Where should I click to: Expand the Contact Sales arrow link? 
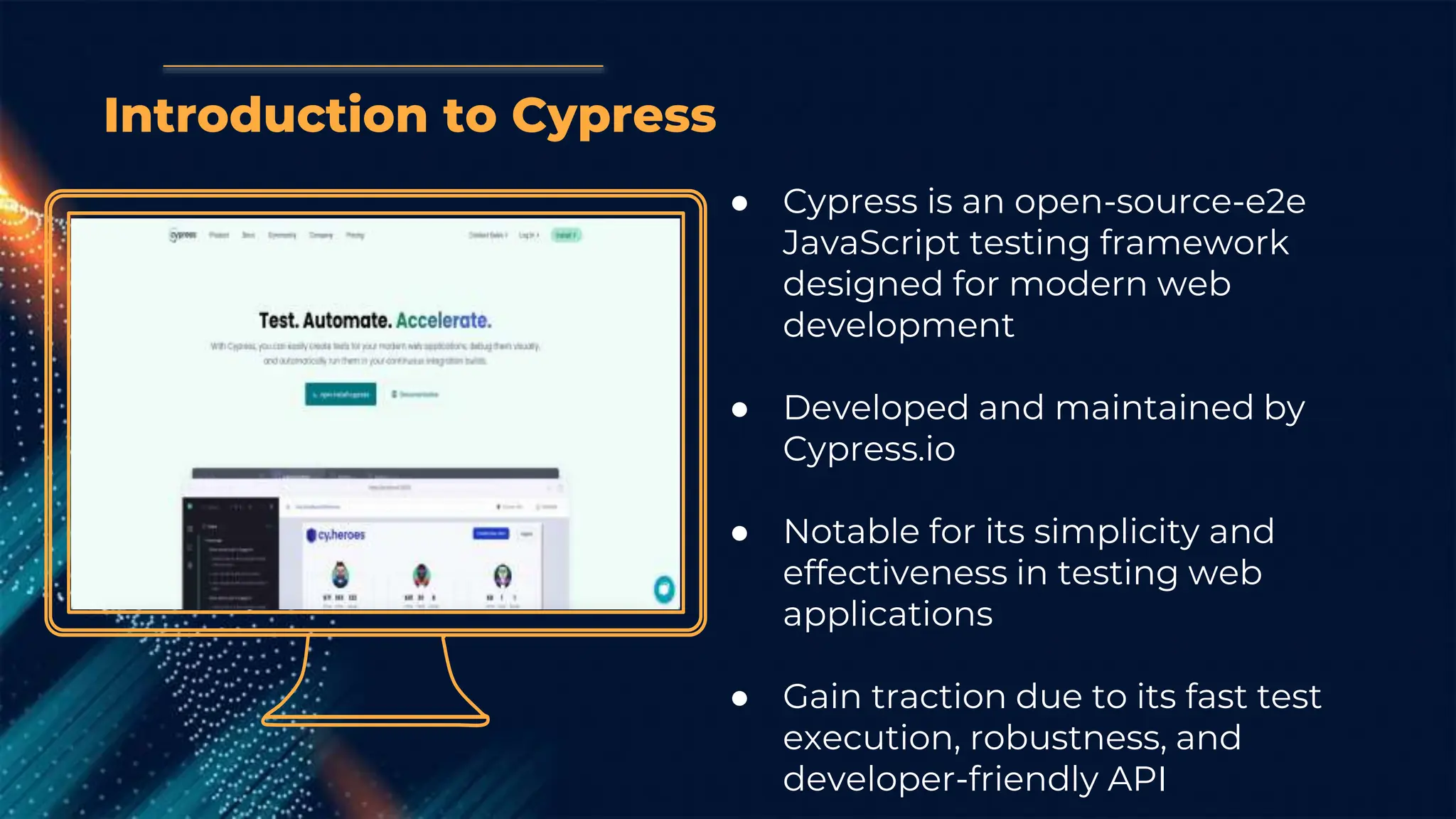(x=488, y=235)
